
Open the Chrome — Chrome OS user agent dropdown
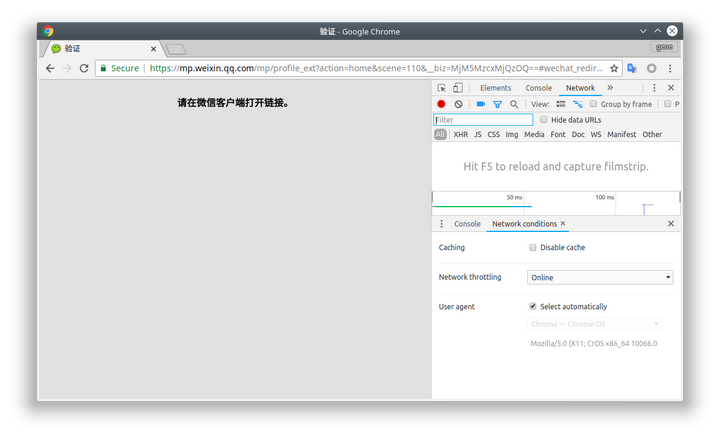point(594,324)
